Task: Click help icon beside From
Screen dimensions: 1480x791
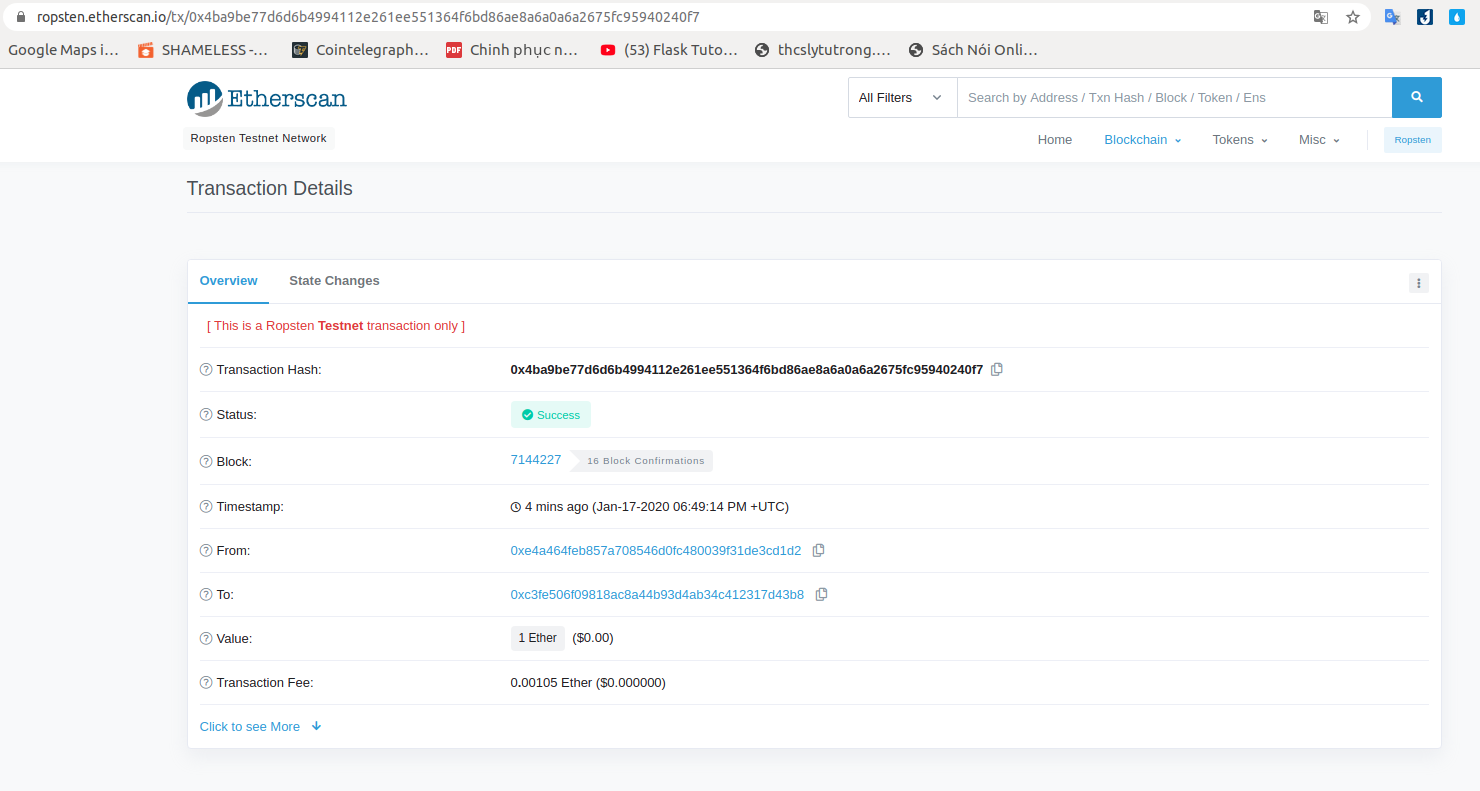Action: tap(206, 550)
